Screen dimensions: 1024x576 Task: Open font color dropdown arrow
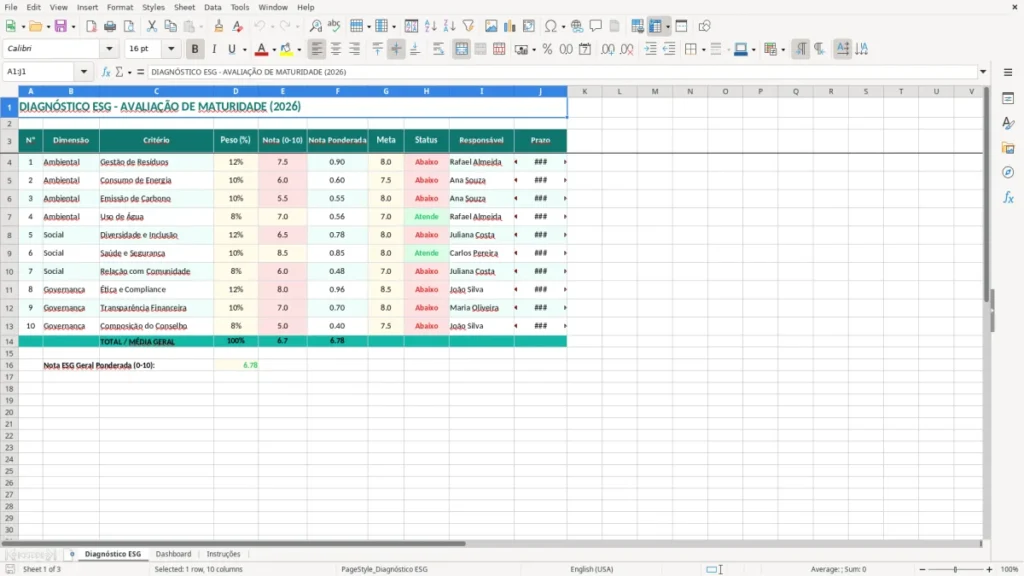274,50
